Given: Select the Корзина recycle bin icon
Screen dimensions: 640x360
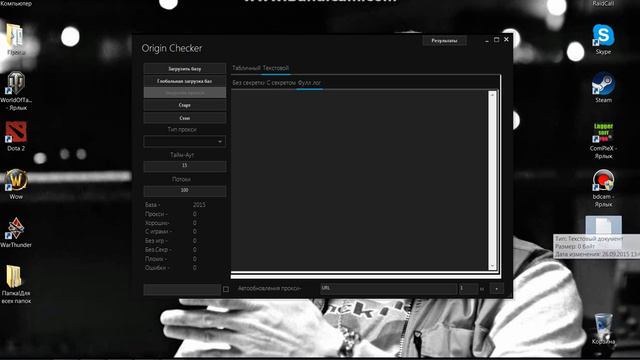Looking at the screenshot, I should 603,329.
